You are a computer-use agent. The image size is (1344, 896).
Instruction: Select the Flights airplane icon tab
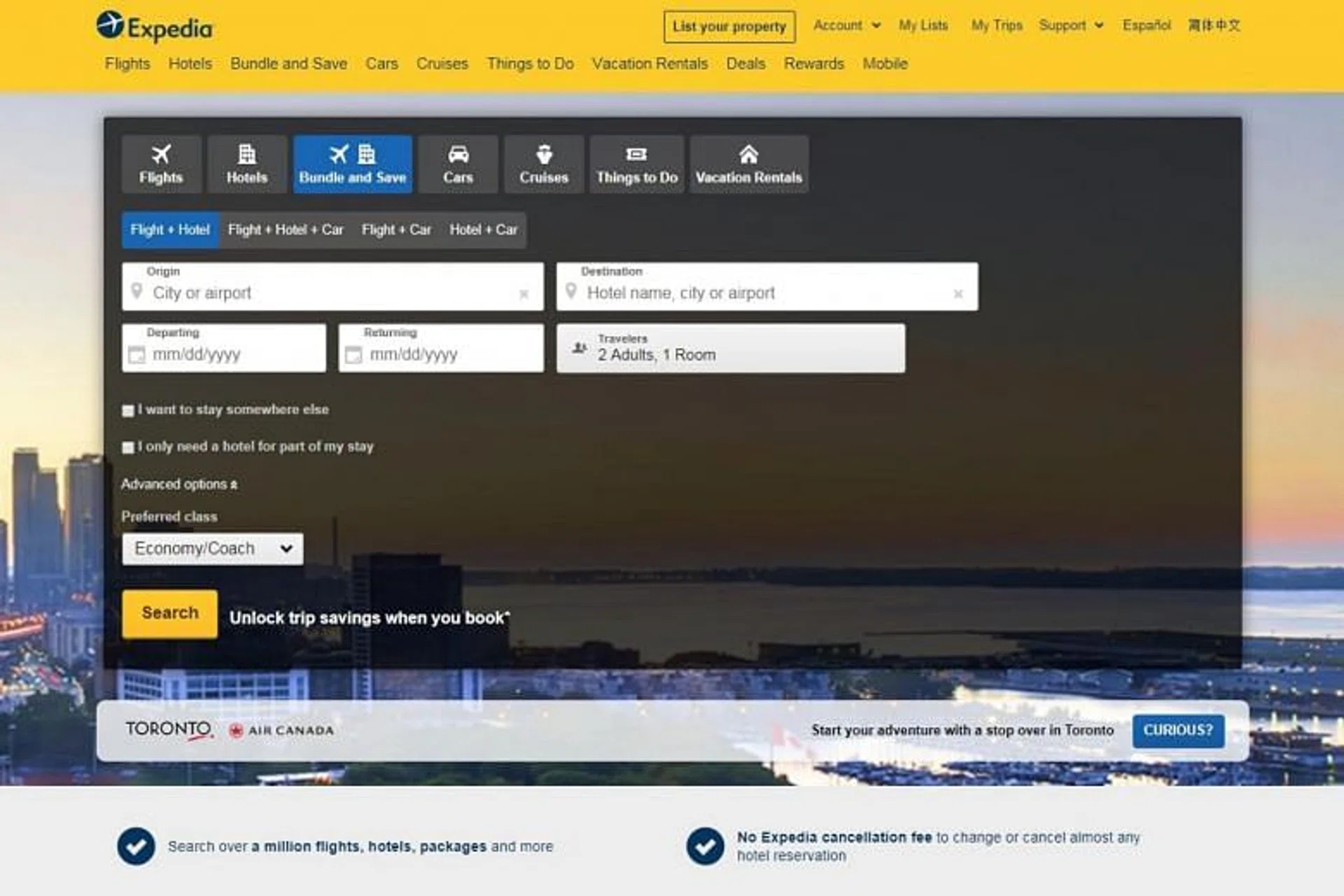(x=162, y=164)
